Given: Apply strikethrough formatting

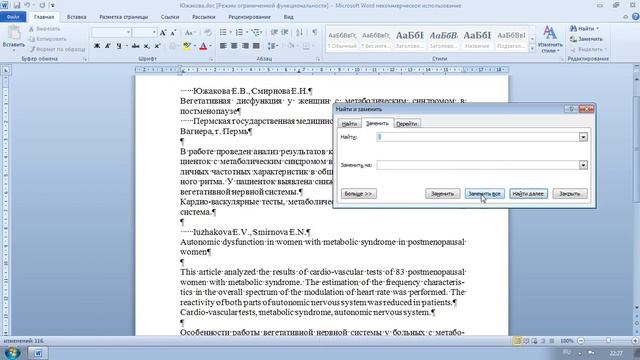Looking at the screenshot, I should pos(136,46).
